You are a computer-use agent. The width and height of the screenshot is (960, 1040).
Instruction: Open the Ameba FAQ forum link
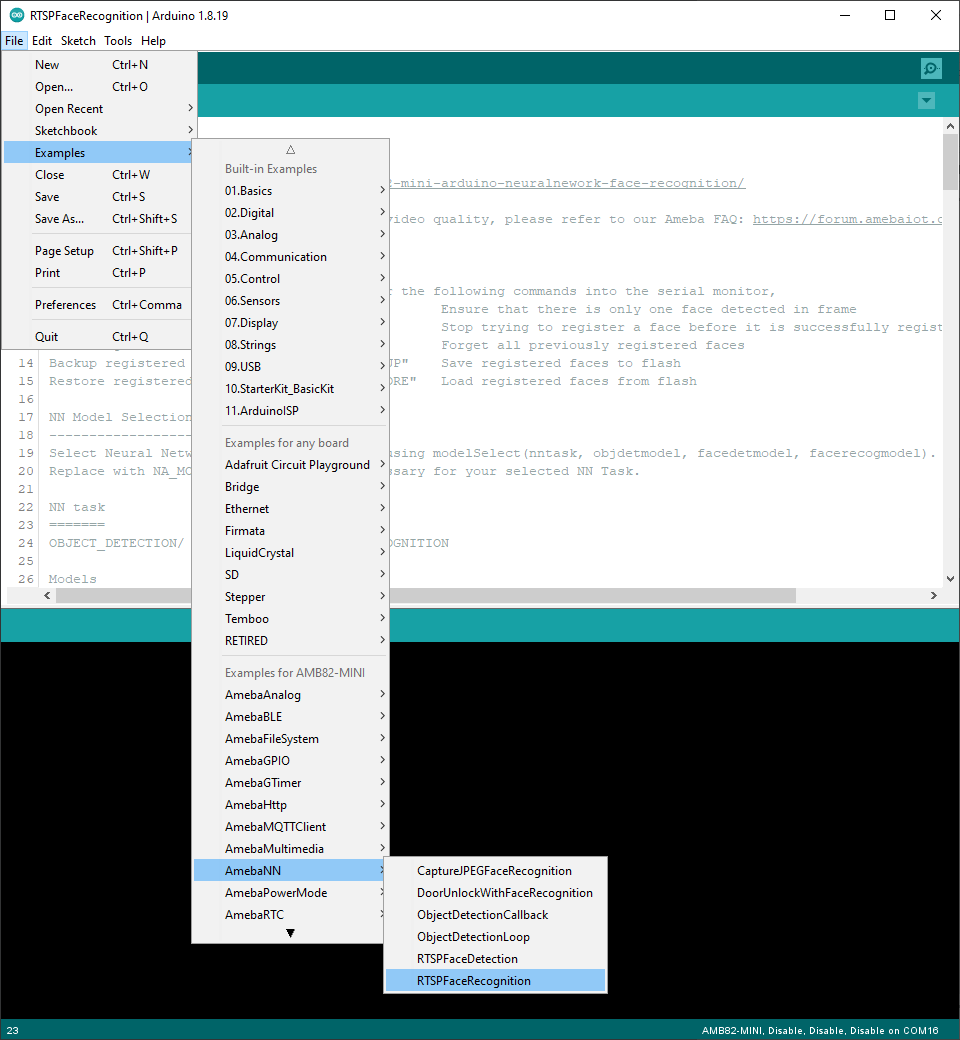coord(846,219)
